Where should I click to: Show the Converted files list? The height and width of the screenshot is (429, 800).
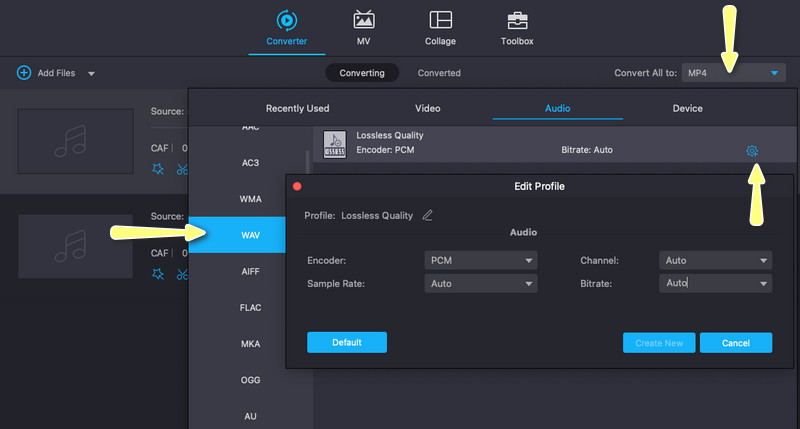pyautogui.click(x=439, y=73)
